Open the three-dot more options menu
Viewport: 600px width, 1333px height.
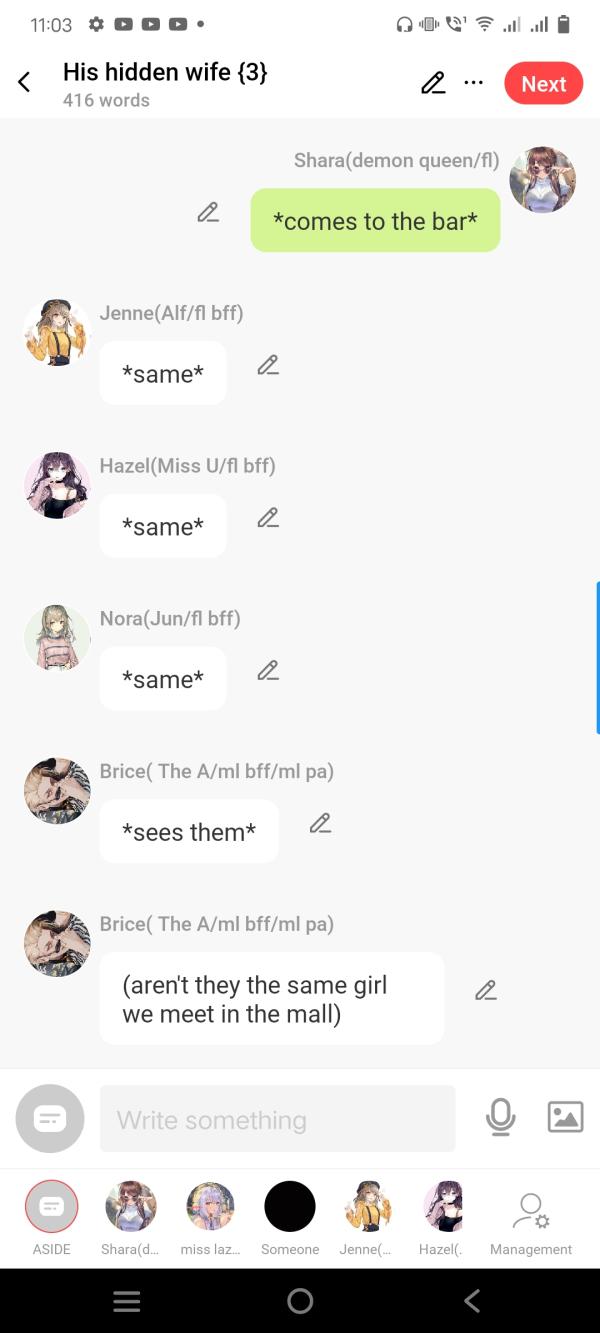tap(474, 83)
